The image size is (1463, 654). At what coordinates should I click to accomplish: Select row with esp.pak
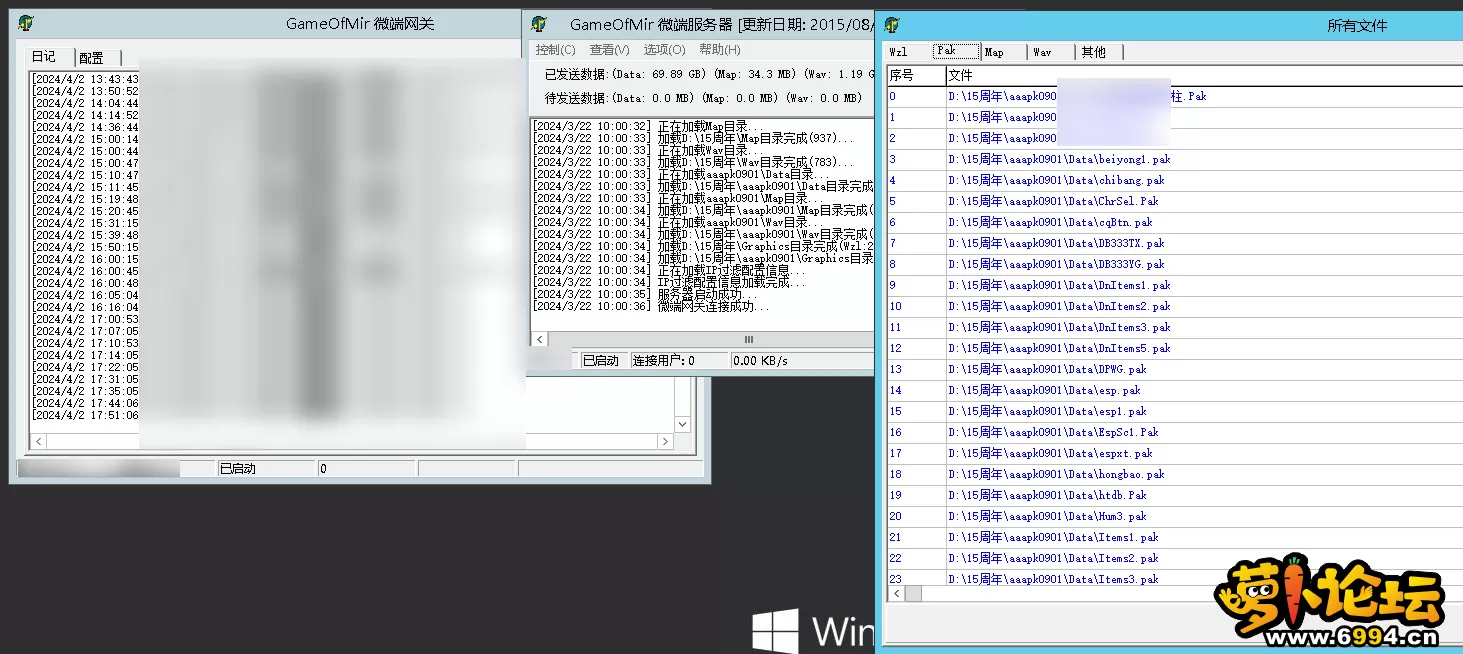click(x=1174, y=390)
